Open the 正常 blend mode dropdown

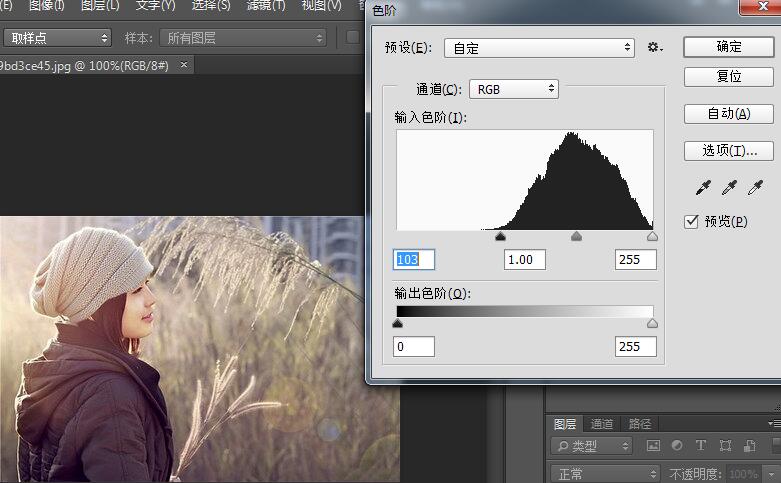[x=605, y=474]
